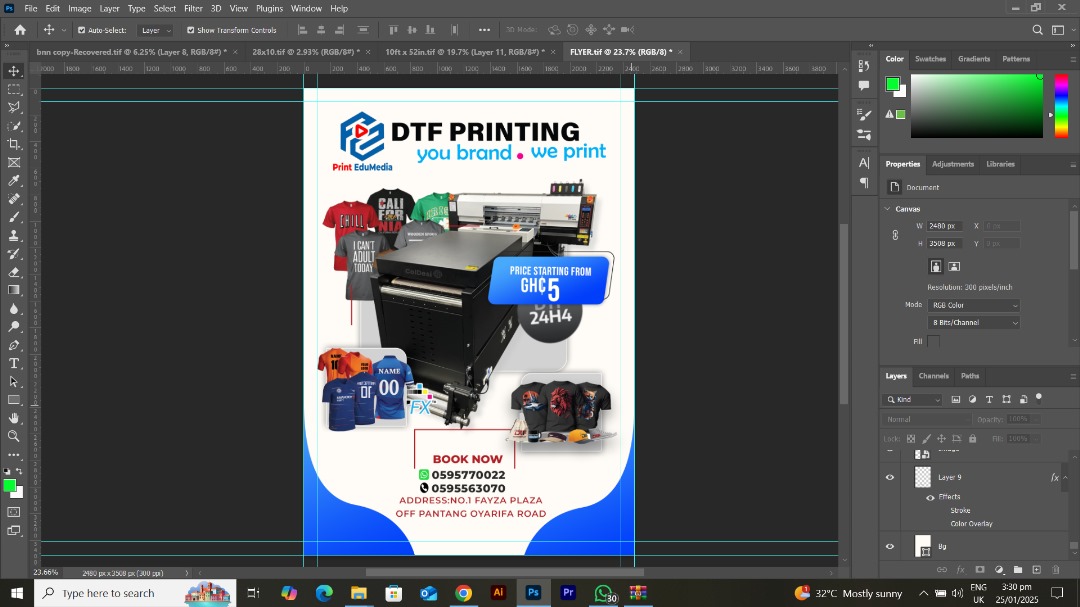
Task: Click the three-dots more options button in options bar
Action: (x=484, y=30)
